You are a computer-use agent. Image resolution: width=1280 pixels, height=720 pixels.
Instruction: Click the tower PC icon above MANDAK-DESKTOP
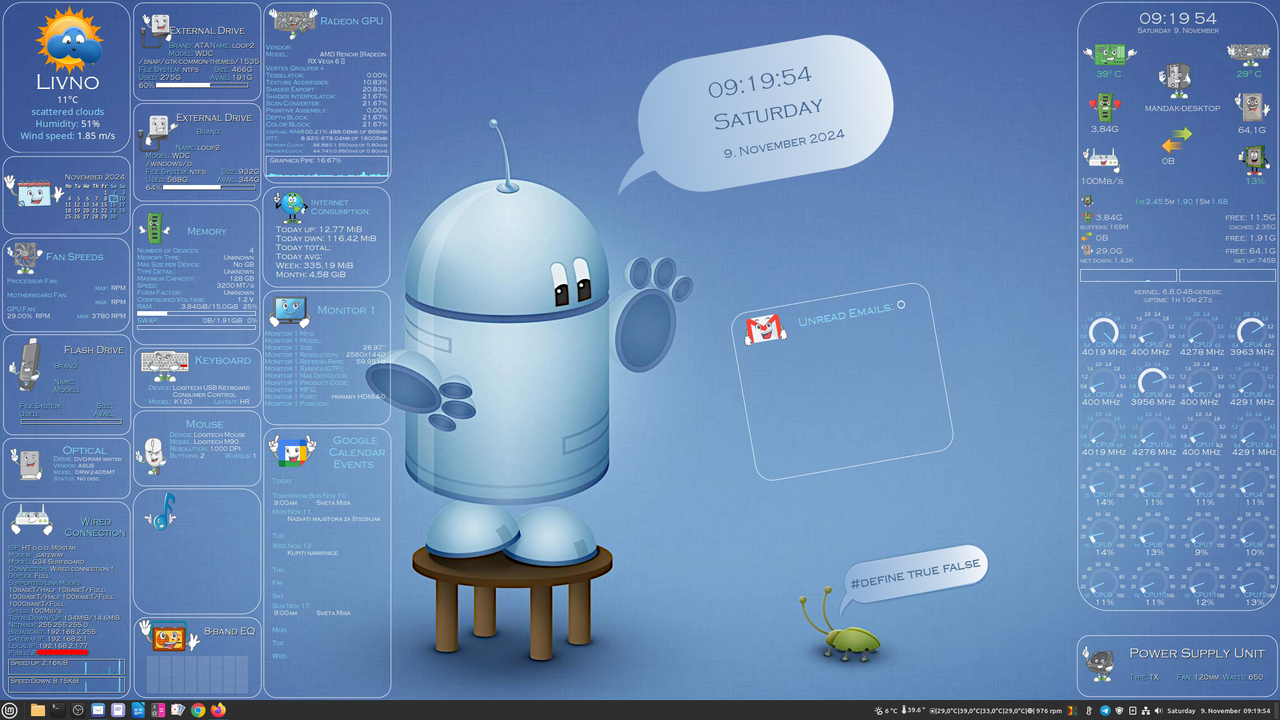(1177, 82)
